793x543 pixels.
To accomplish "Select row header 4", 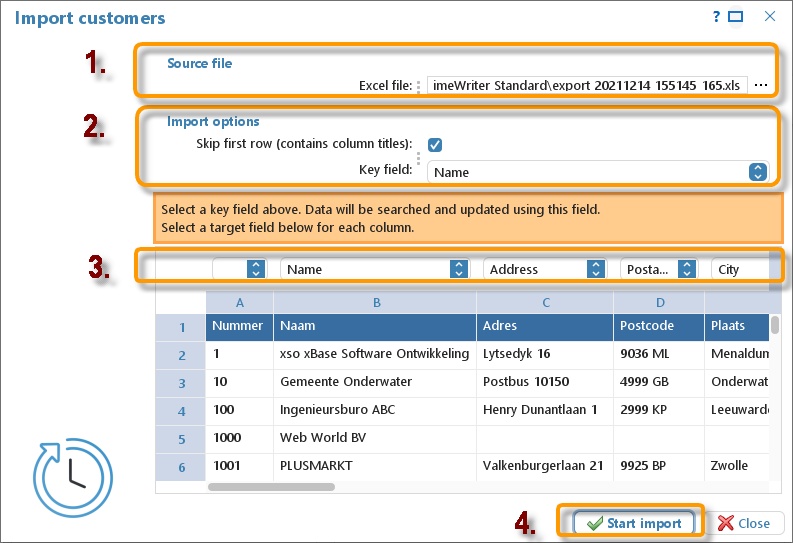I will tap(181, 412).
